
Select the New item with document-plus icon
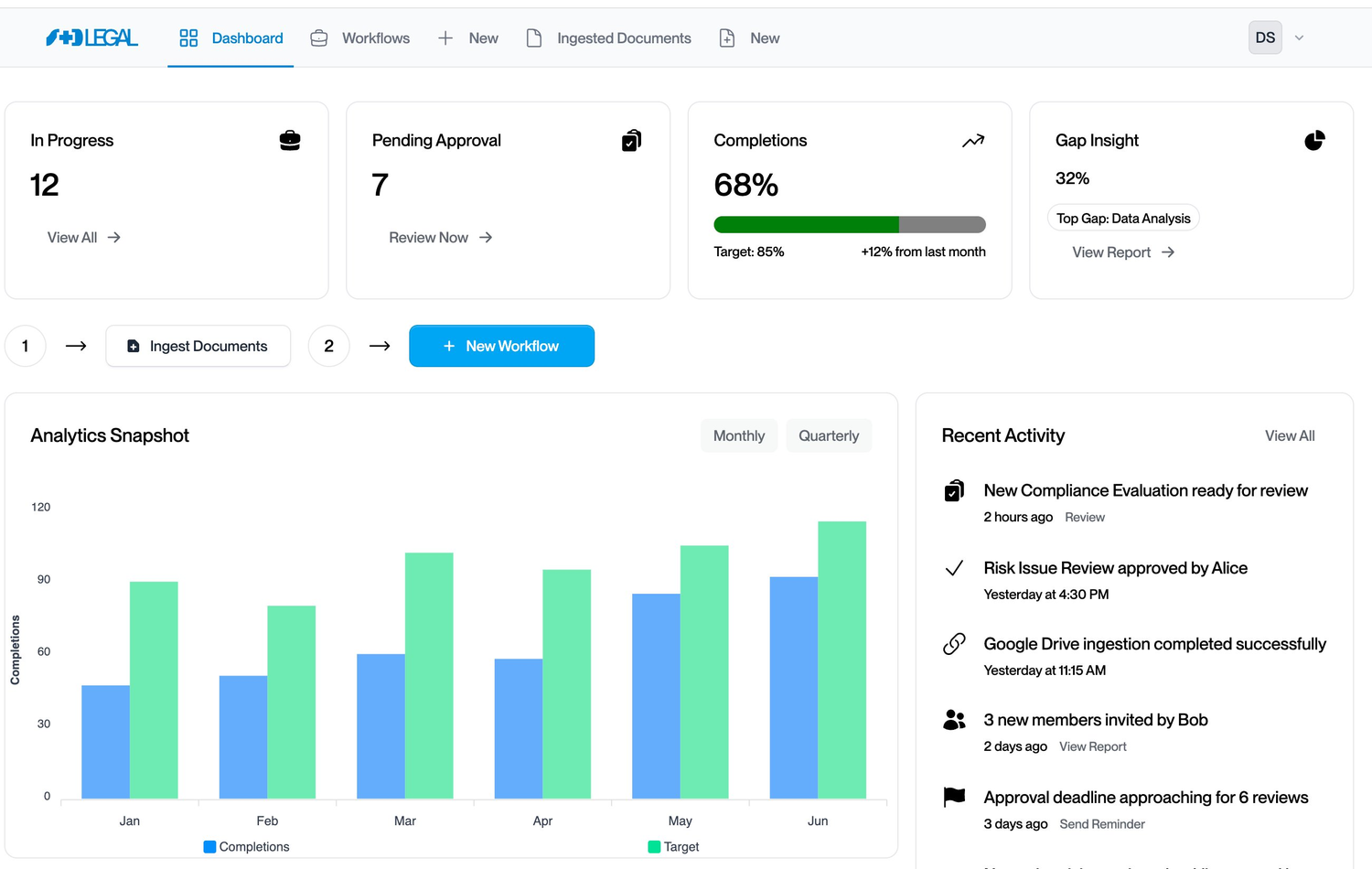(x=749, y=38)
